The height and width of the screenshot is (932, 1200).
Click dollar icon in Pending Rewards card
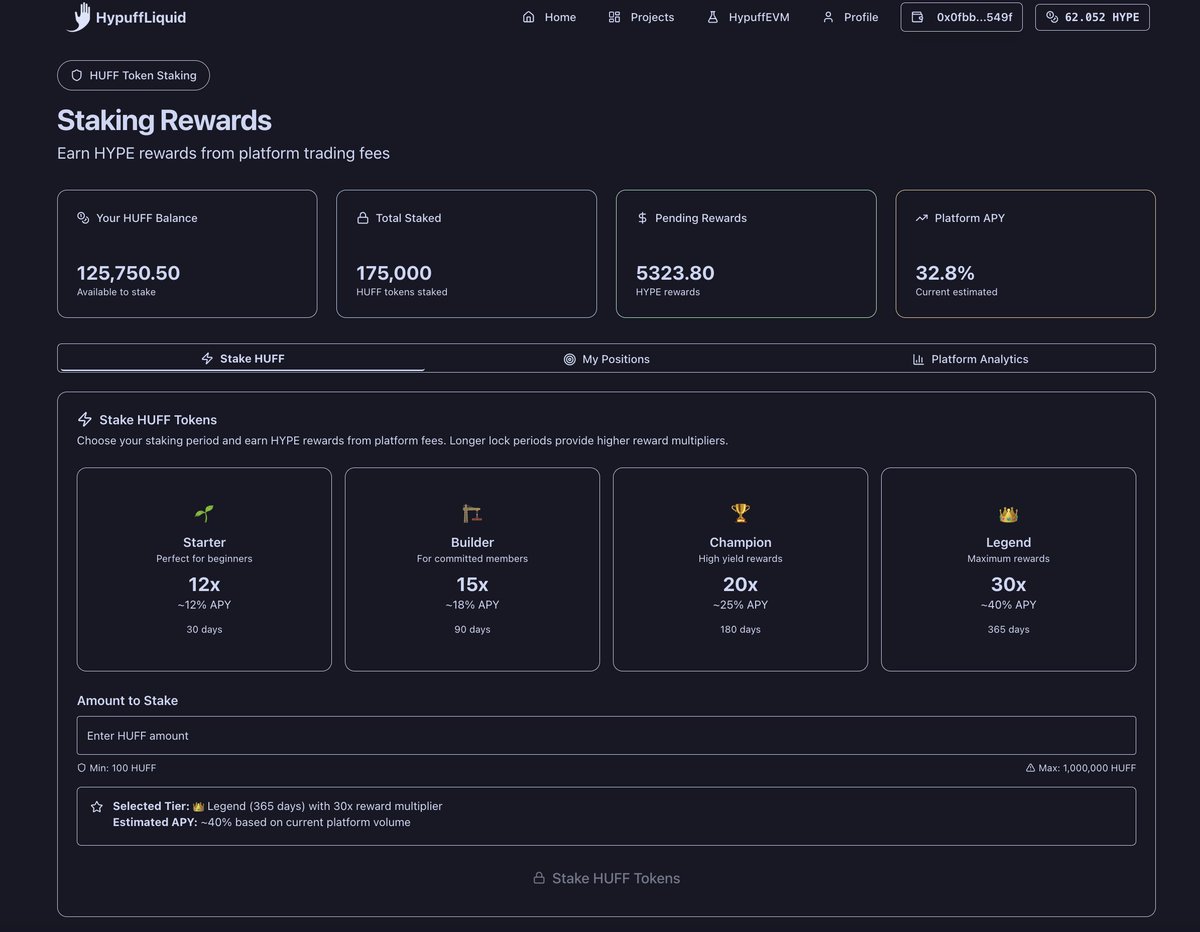click(x=642, y=218)
